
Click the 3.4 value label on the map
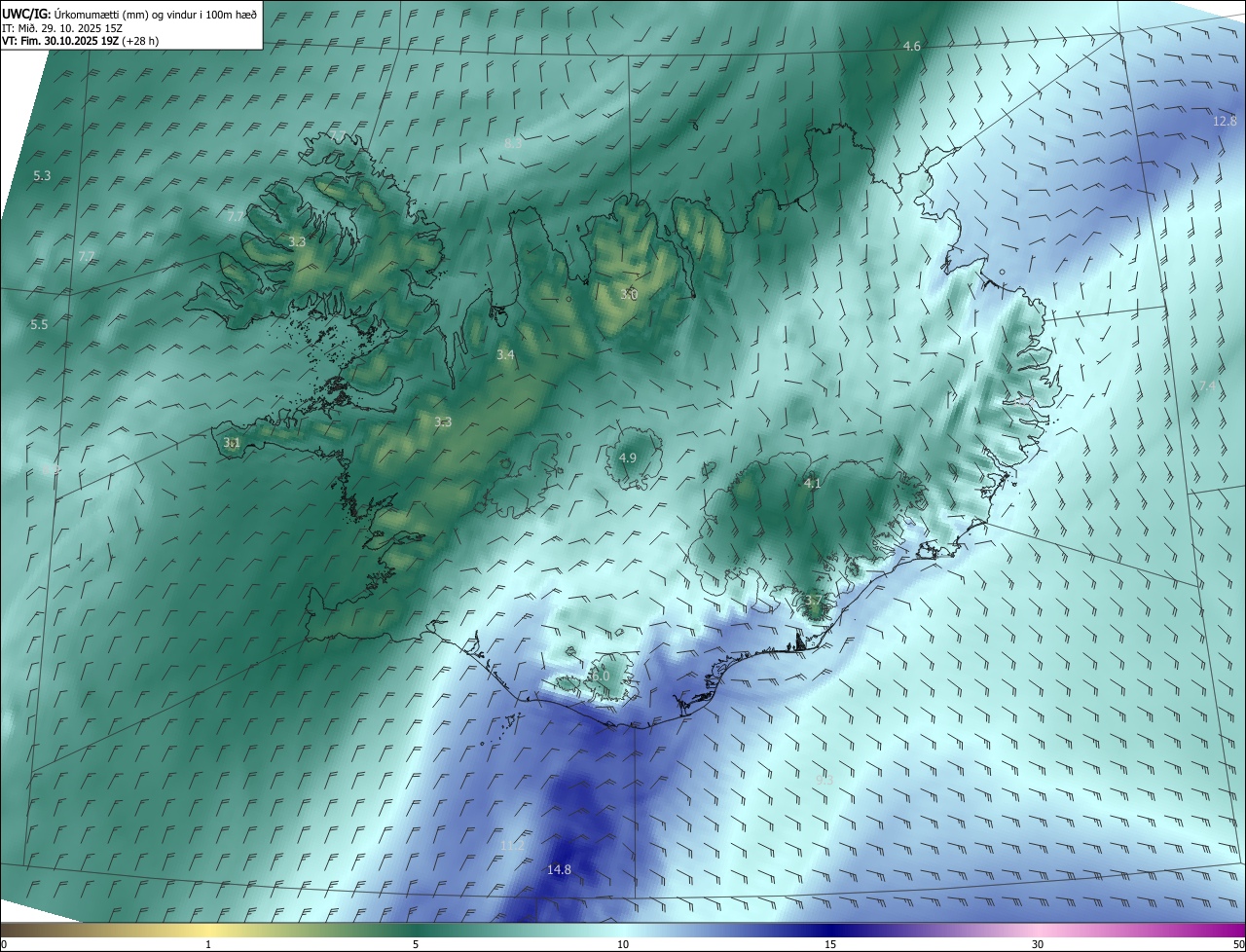pyautogui.click(x=505, y=355)
